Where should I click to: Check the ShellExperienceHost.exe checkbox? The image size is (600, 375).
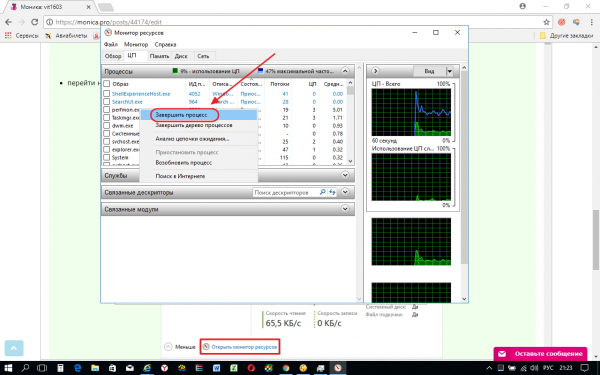click(107, 94)
